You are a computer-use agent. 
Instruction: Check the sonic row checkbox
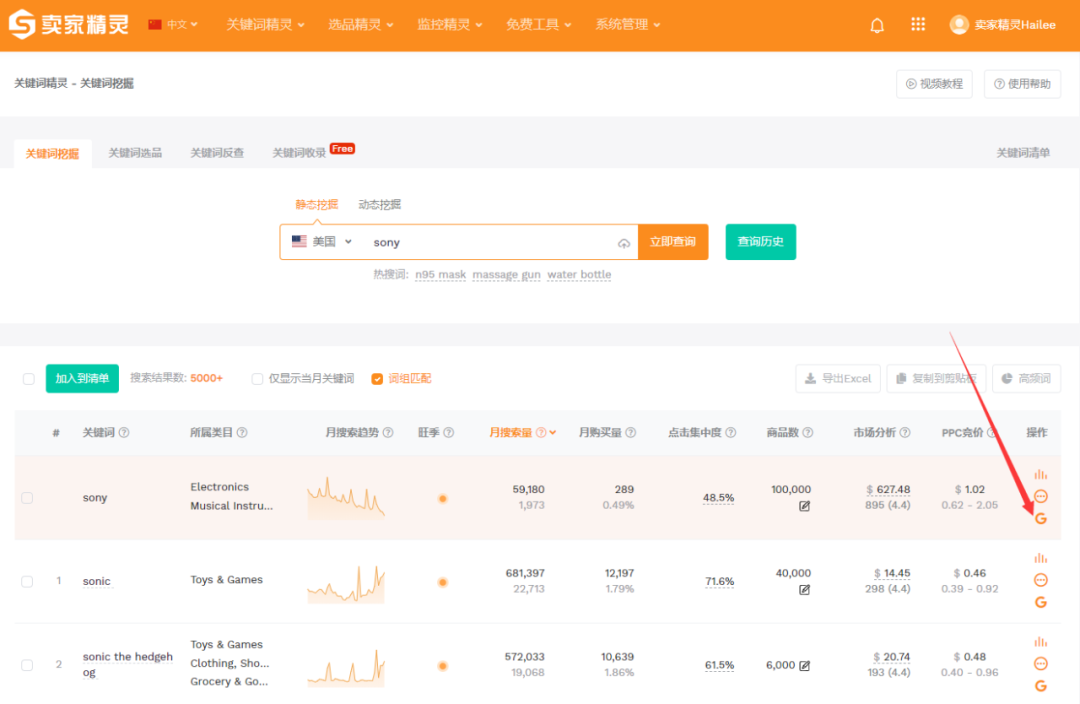tap(27, 581)
